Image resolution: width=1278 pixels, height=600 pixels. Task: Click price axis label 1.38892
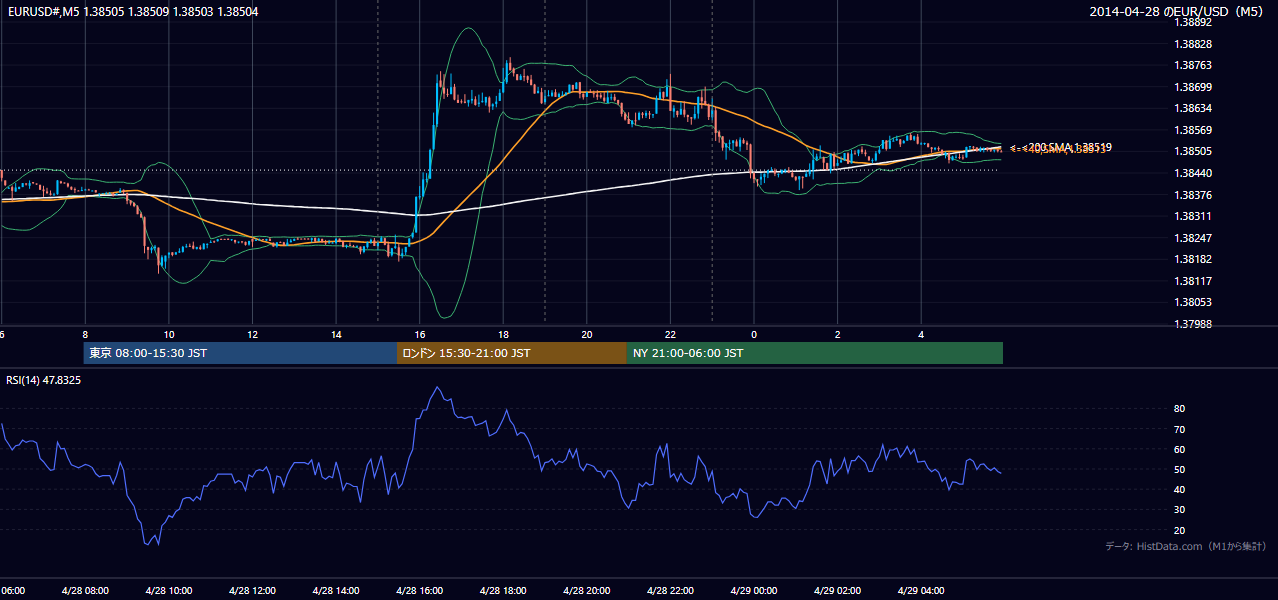tap(1194, 22)
